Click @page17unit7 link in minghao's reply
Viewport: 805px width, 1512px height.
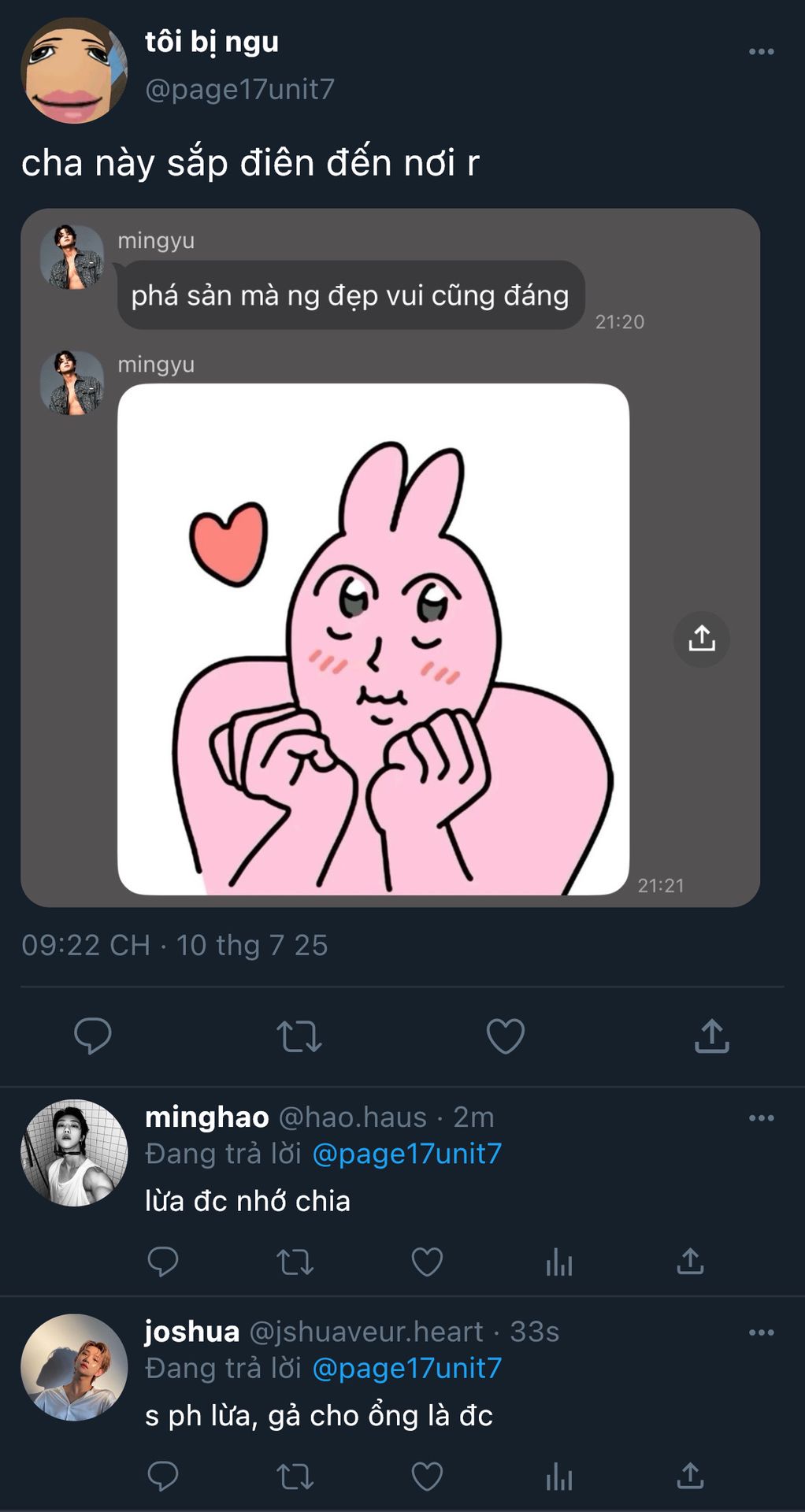tap(407, 1154)
